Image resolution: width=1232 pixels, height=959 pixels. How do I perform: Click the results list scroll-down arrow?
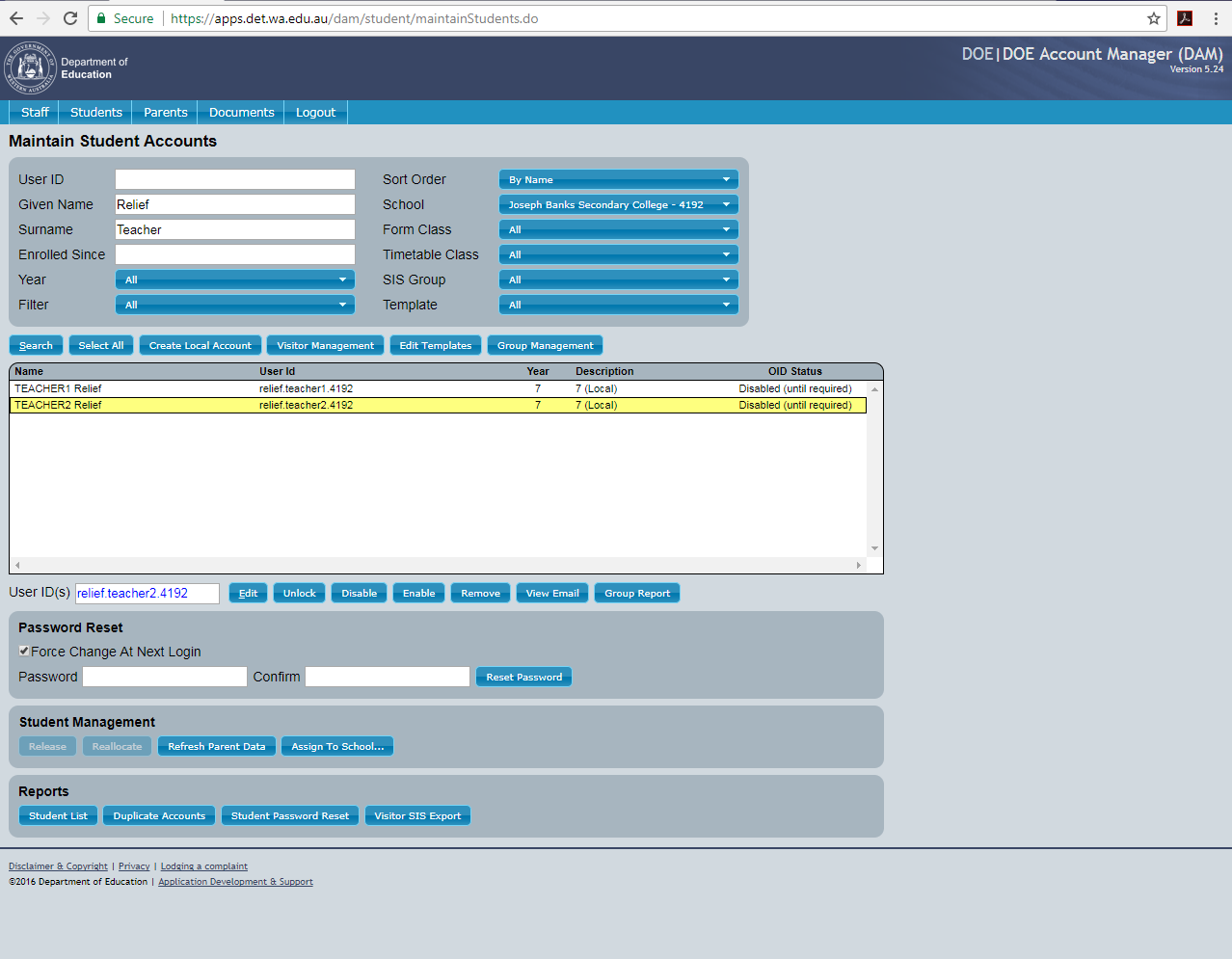[x=874, y=548]
